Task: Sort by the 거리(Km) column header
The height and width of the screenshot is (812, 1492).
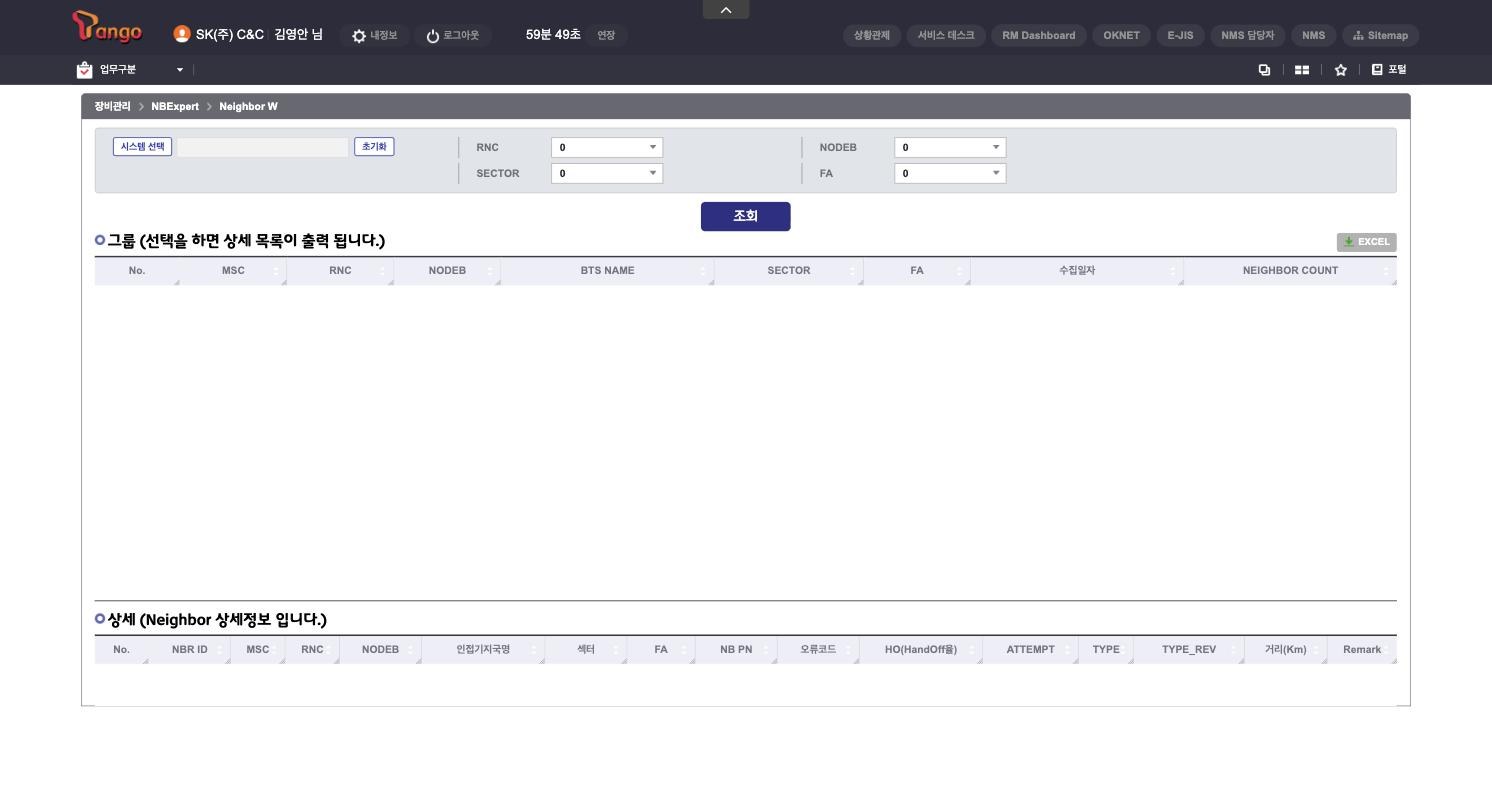Action: [1286, 650]
